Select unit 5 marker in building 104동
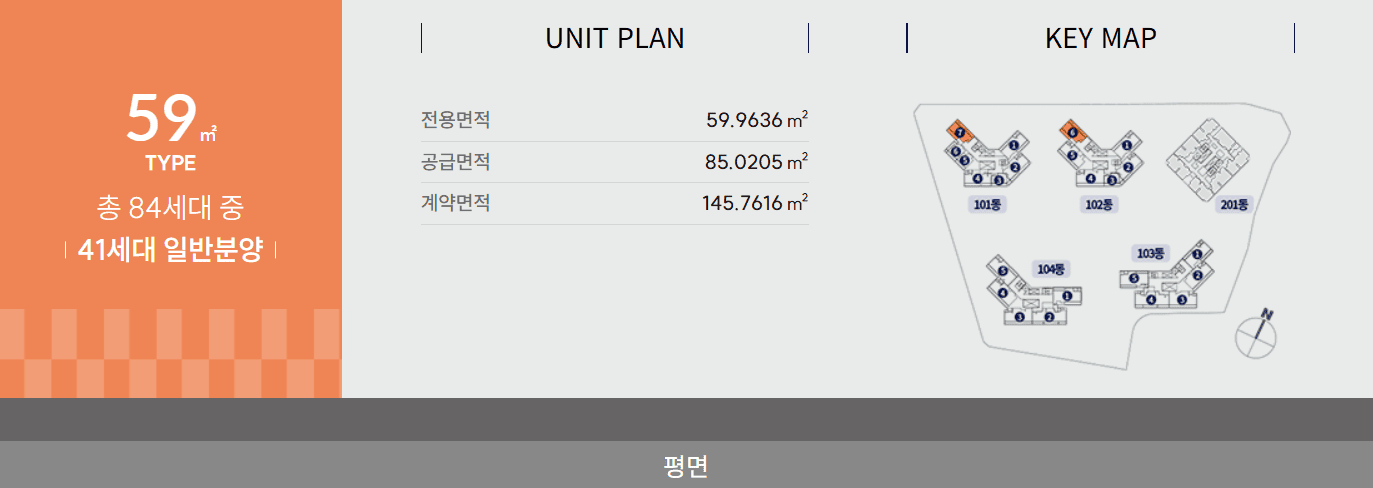The image size is (1373, 488). click(x=1002, y=270)
